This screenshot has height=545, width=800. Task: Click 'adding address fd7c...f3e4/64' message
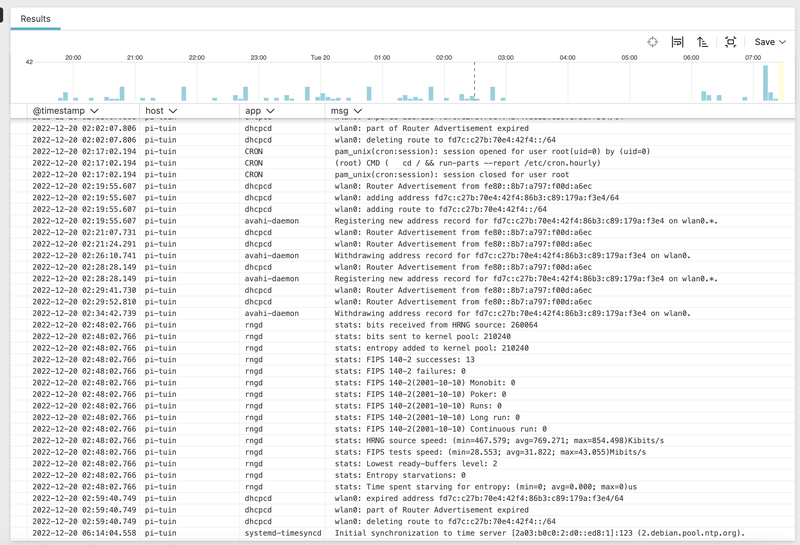(x=477, y=198)
